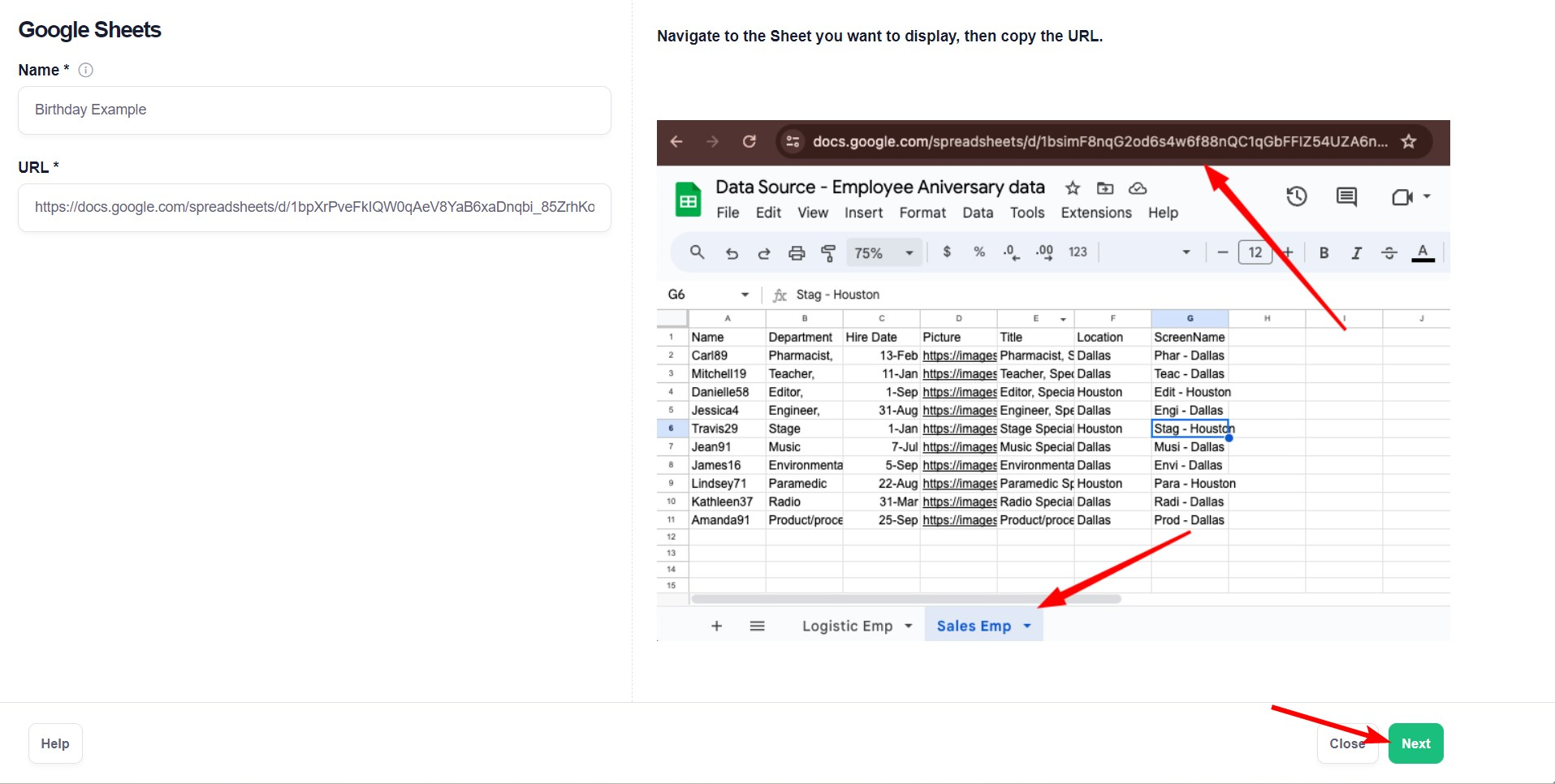Open the Extensions menu
The width and height of the screenshot is (1555, 784).
1095,213
